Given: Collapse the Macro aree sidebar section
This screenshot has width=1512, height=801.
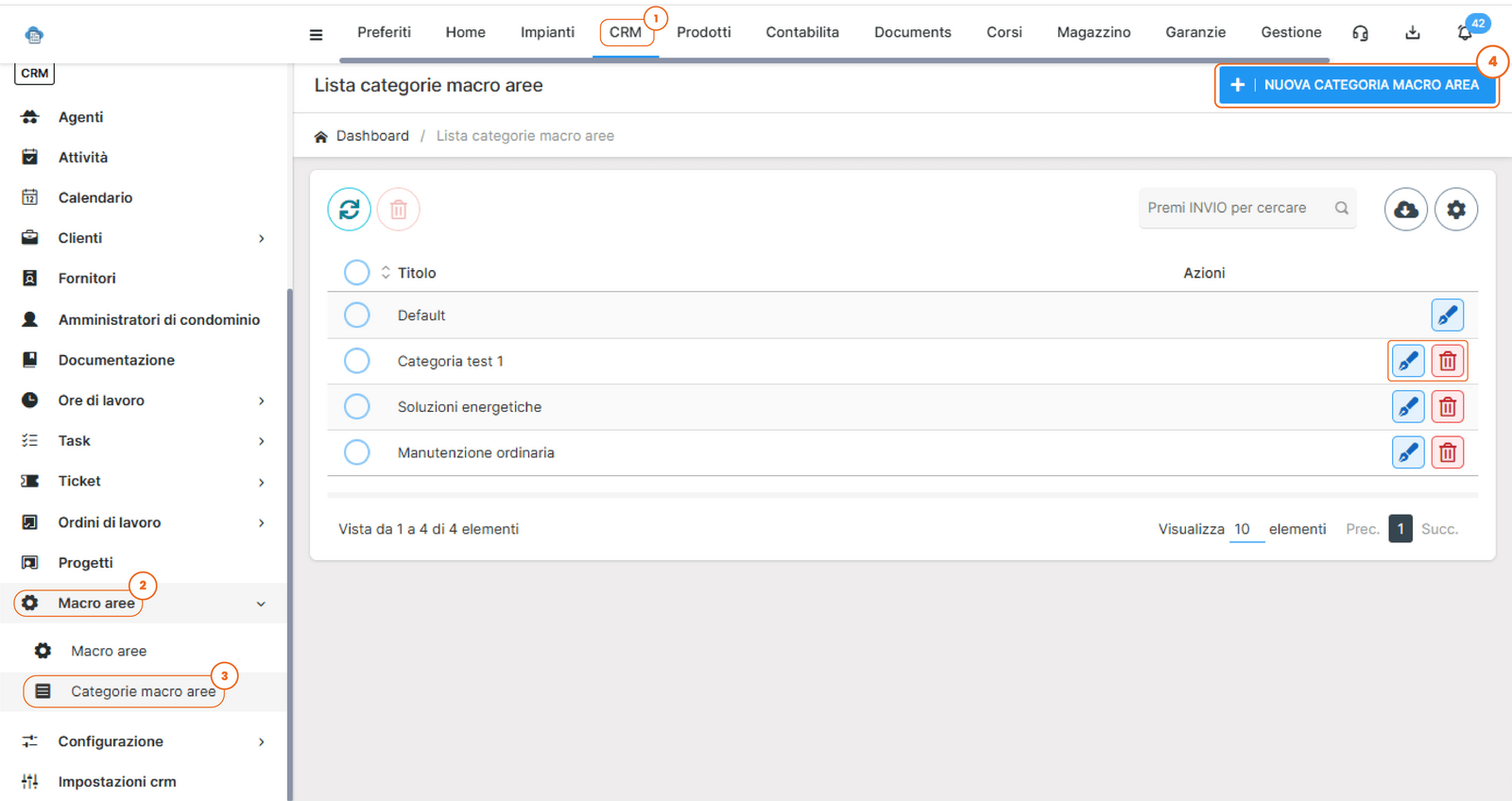Looking at the screenshot, I should coord(261,604).
